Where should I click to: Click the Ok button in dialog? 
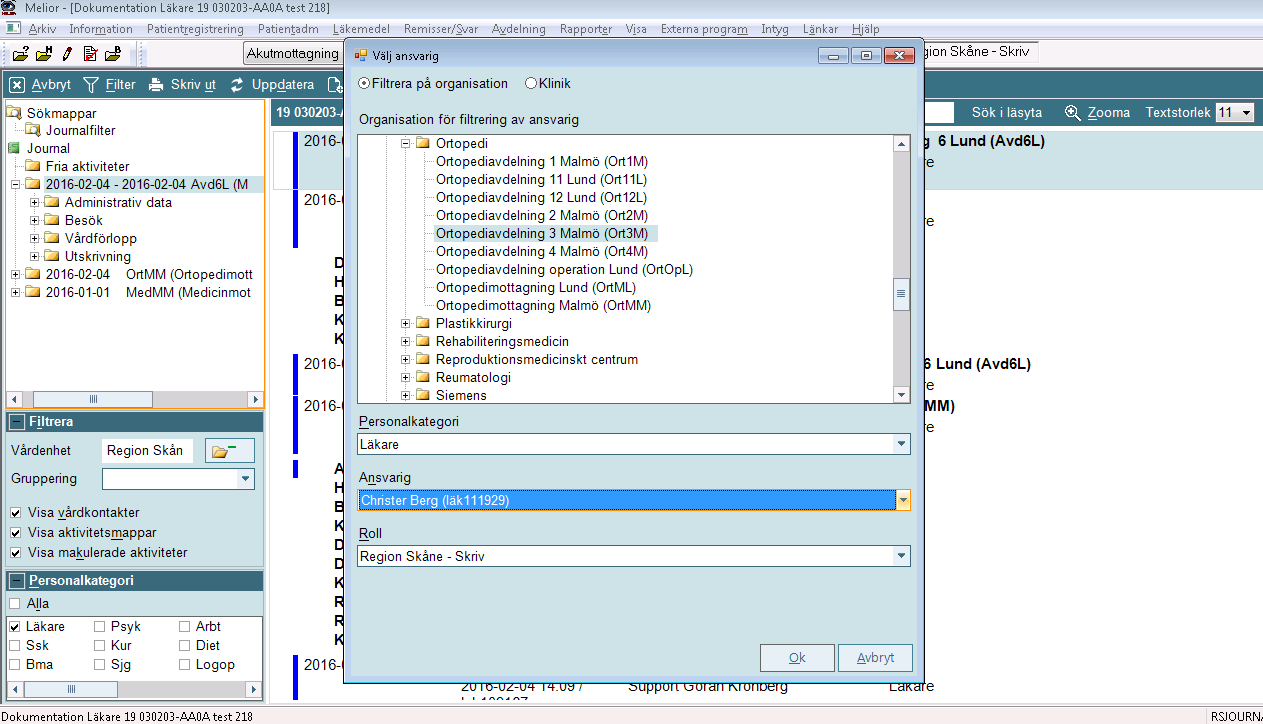click(x=797, y=658)
